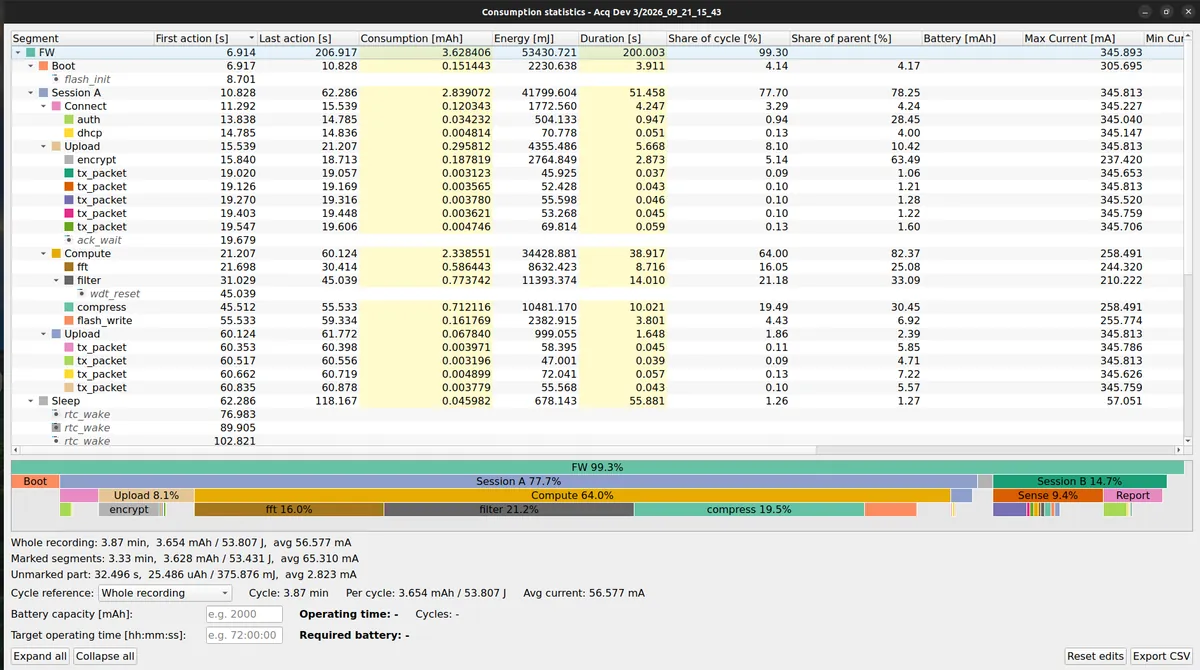Click the green auth row color icon
The height and width of the screenshot is (670, 1200).
(x=69, y=119)
